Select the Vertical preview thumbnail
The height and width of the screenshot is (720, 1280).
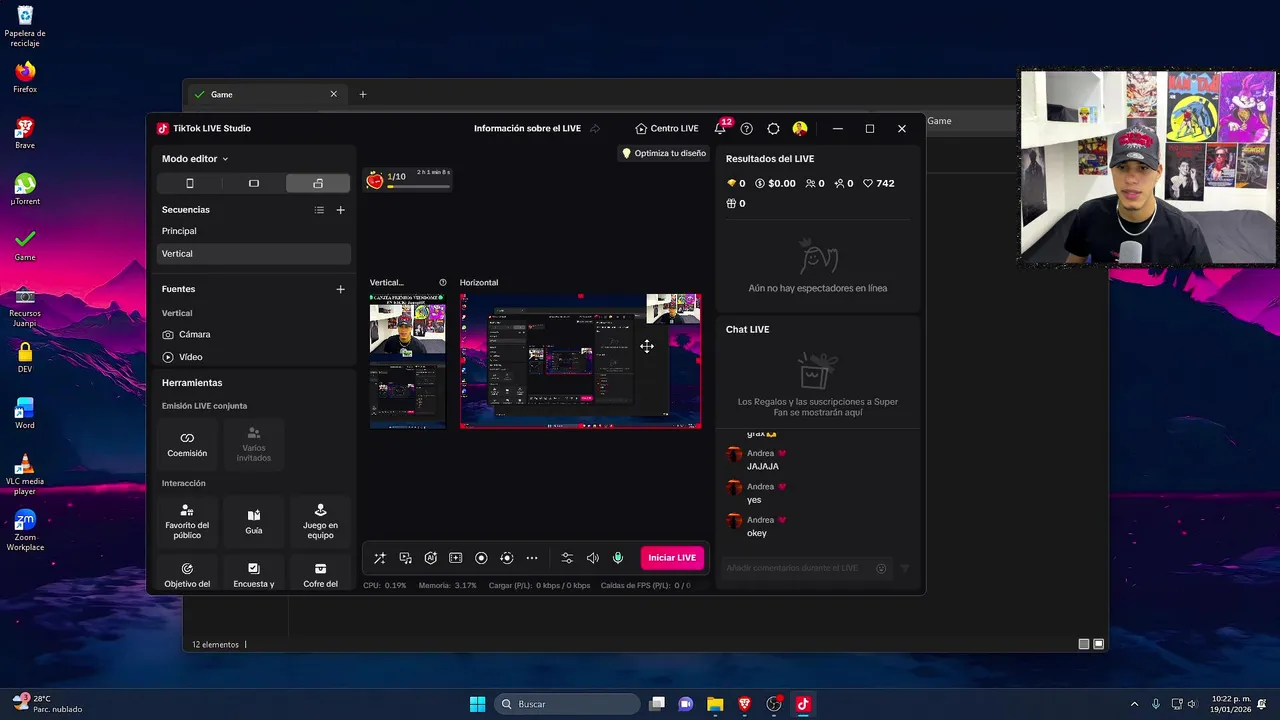(407, 361)
